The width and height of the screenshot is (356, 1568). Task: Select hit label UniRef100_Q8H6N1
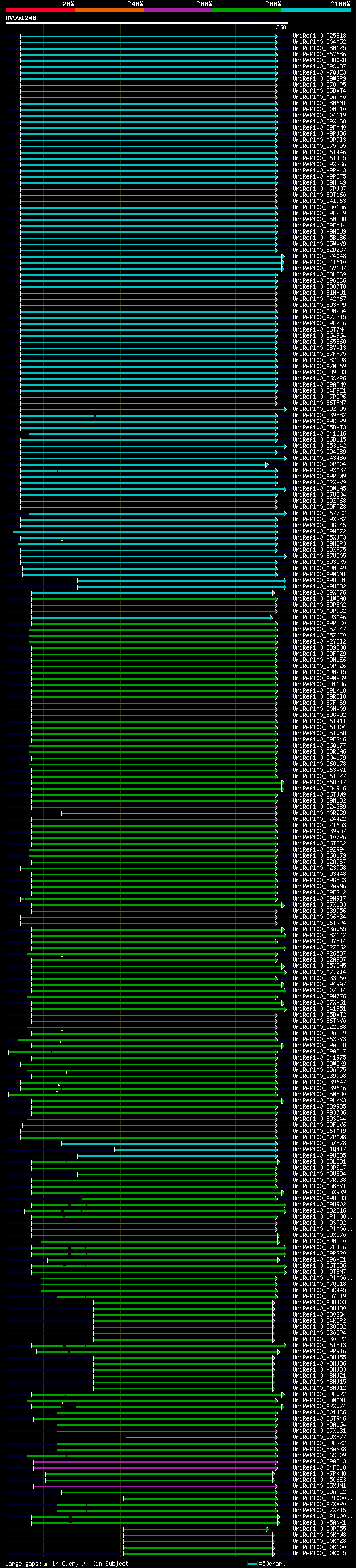[319, 103]
